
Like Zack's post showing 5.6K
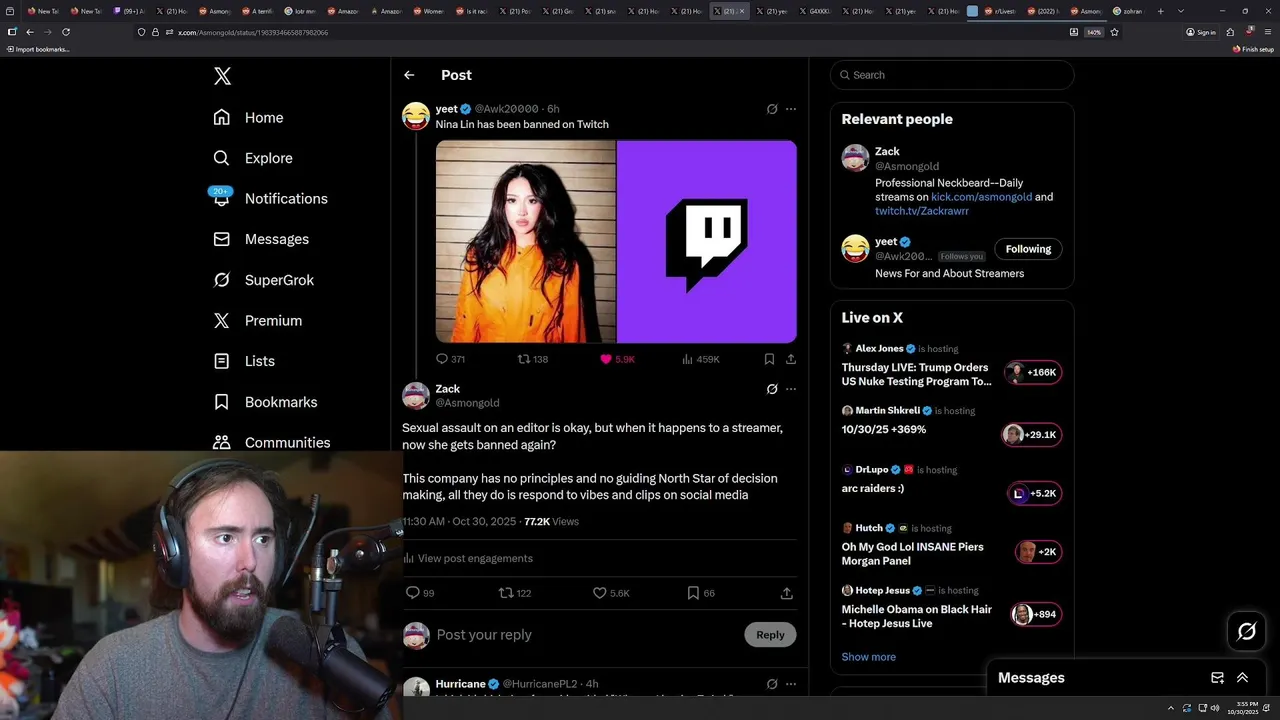point(611,593)
